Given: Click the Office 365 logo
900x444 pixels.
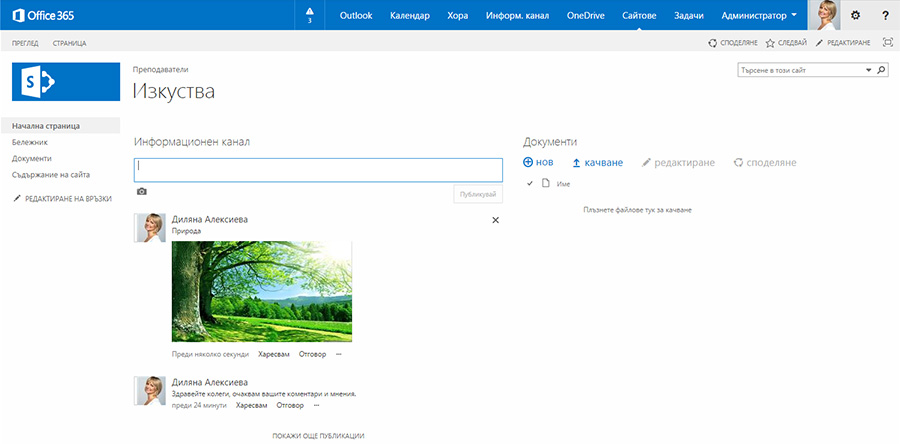Looking at the screenshot, I should [44, 15].
